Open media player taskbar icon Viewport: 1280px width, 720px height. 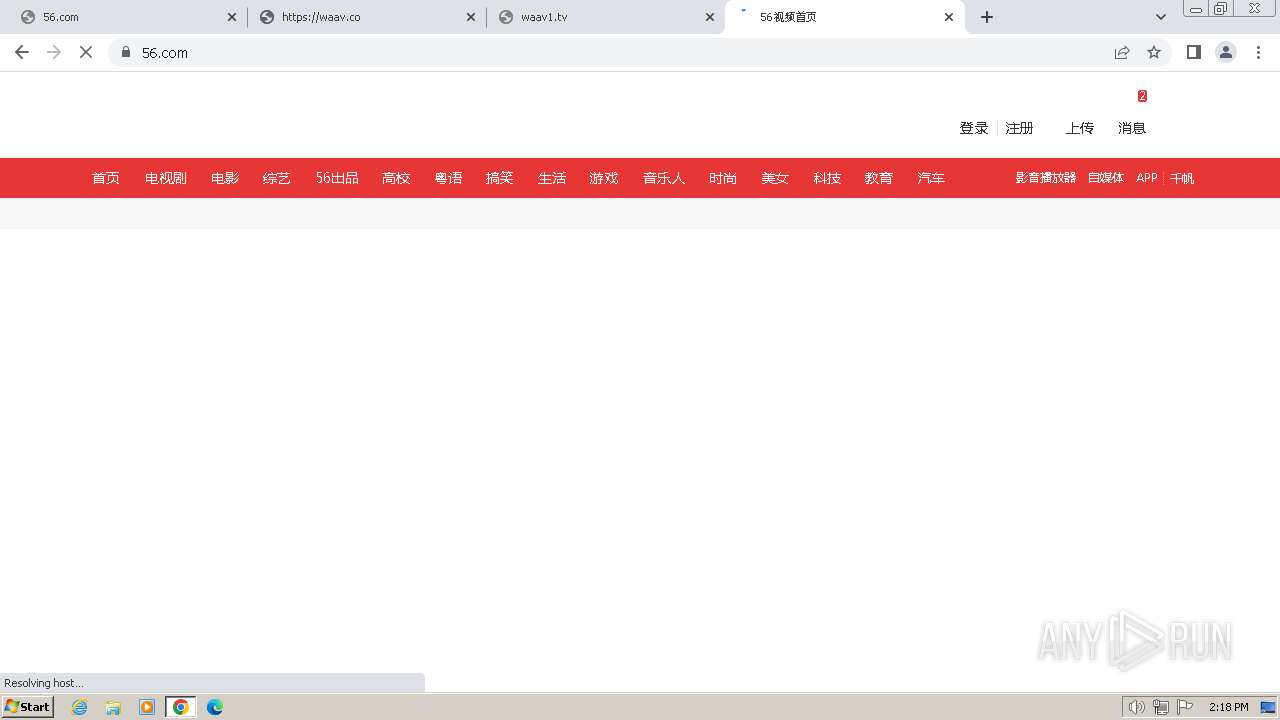point(147,707)
